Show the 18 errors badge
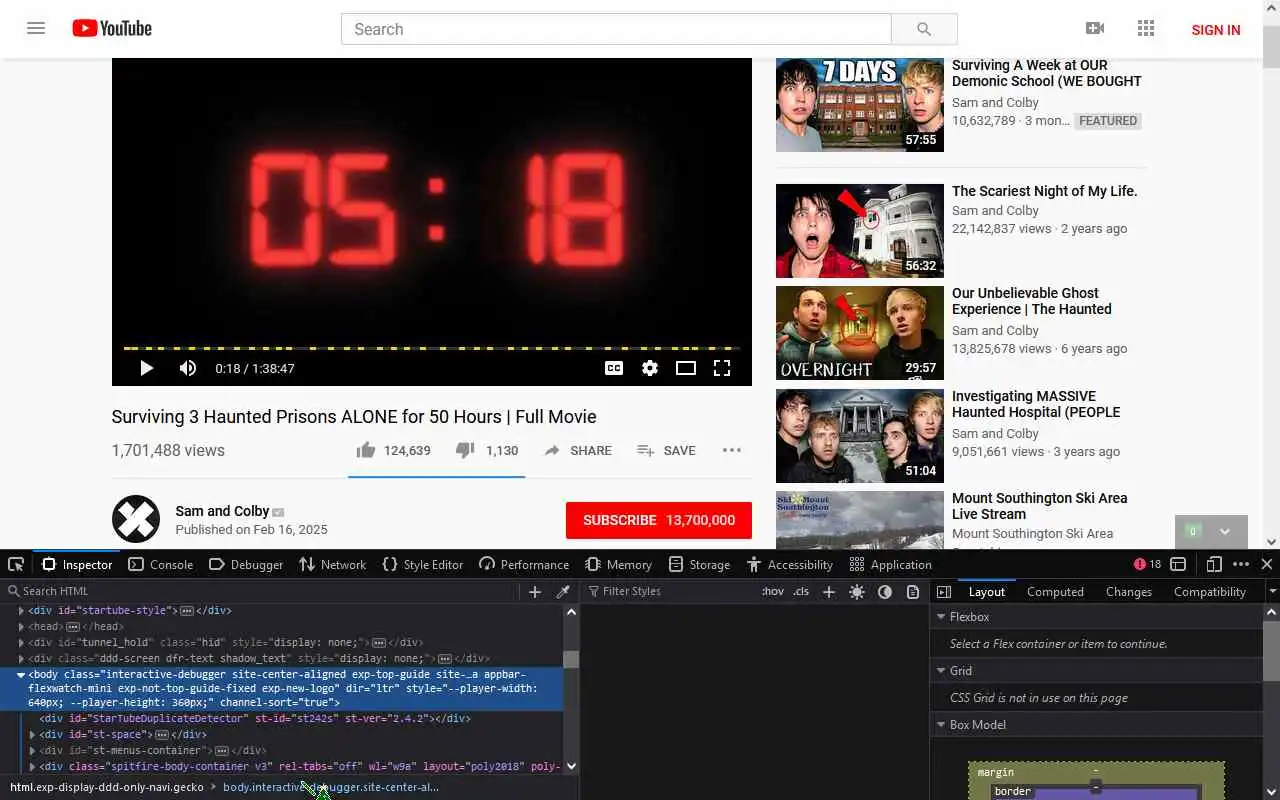The width and height of the screenshot is (1280, 800). tap(1148, 564)
